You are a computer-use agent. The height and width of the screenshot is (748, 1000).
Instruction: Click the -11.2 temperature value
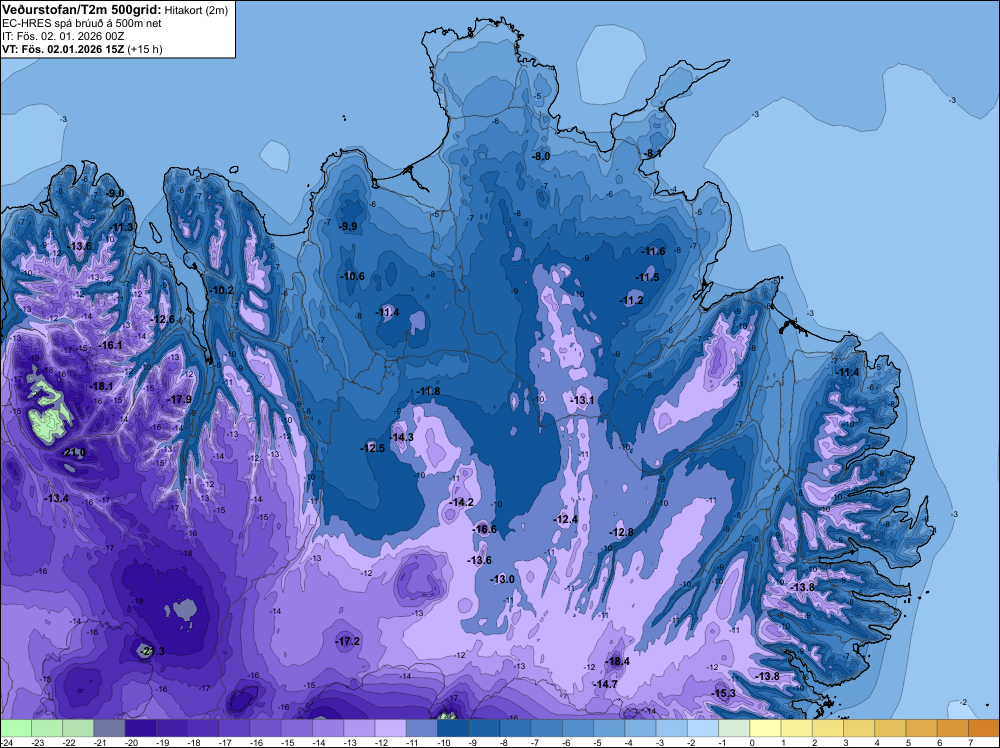point(631,300)
